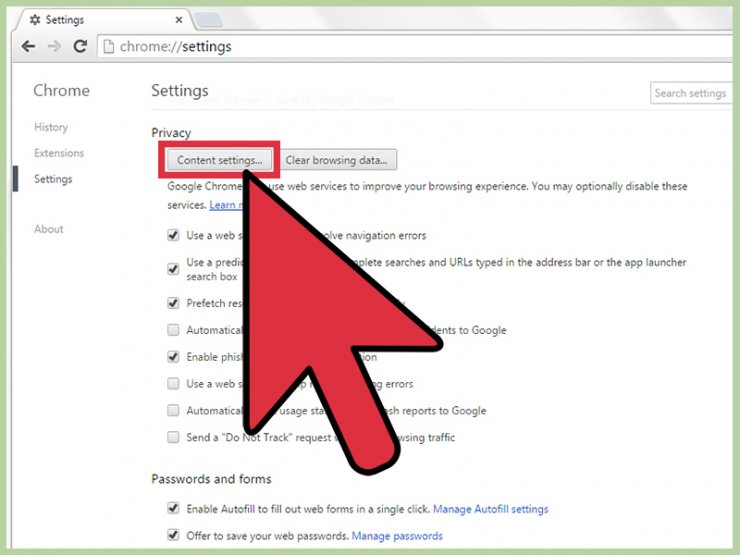
Task: Click the Clear browsing data... button
Action: pyautogui.click(x=336, y=160)
